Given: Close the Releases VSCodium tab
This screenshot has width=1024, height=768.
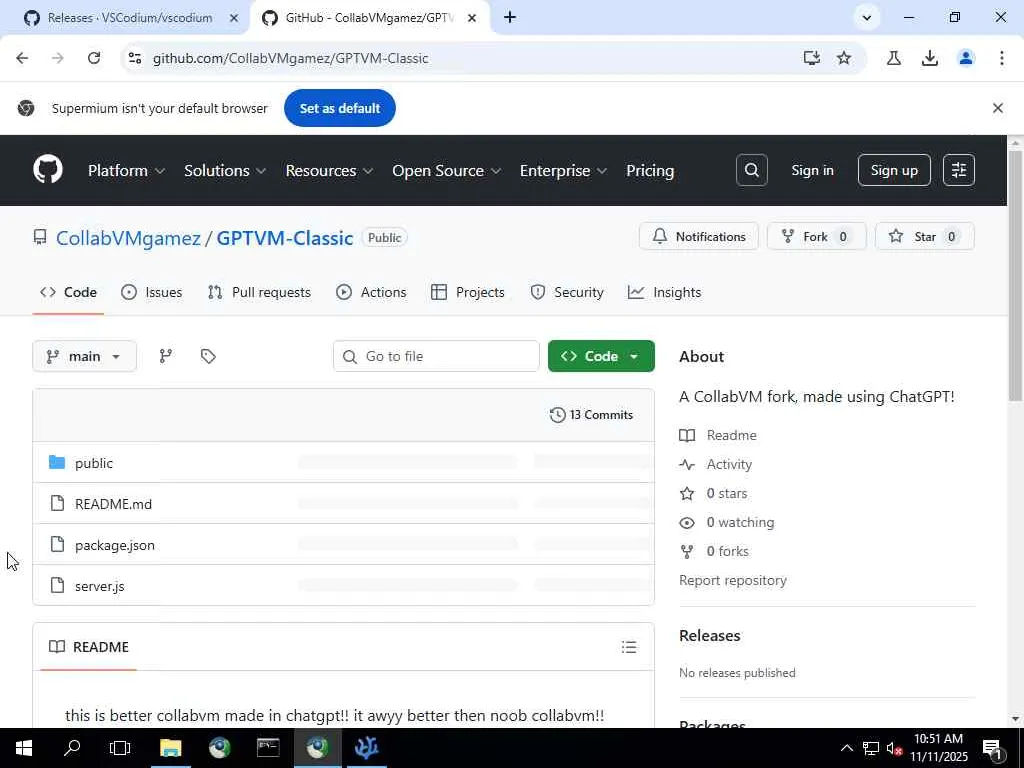Looking at the screenshot, I should 234,18.
